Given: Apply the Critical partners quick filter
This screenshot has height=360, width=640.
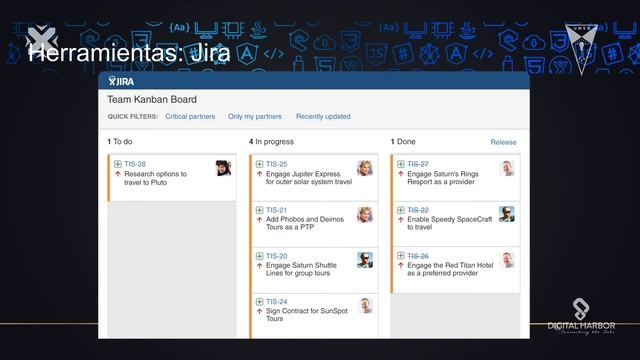Looking at the screenshot, I should [190, 116].
